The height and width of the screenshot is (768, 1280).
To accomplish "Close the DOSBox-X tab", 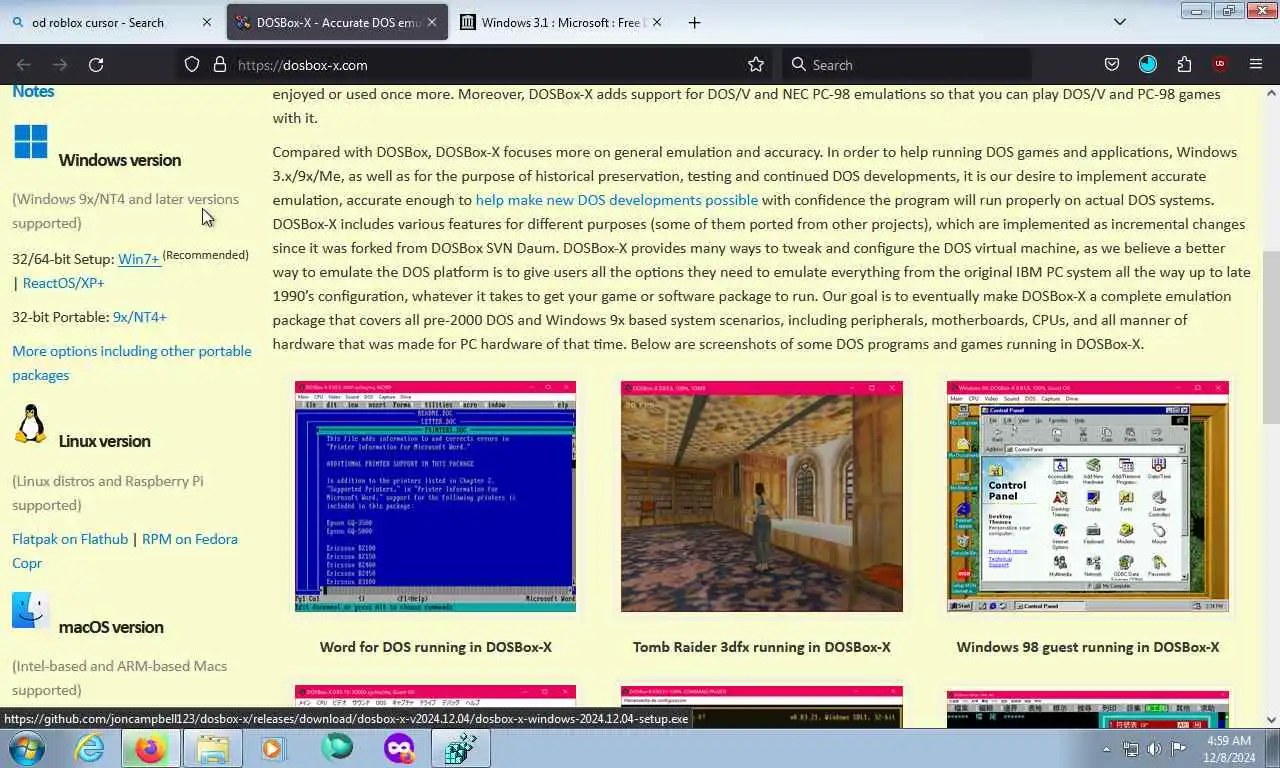I will [x=432, y=22].
